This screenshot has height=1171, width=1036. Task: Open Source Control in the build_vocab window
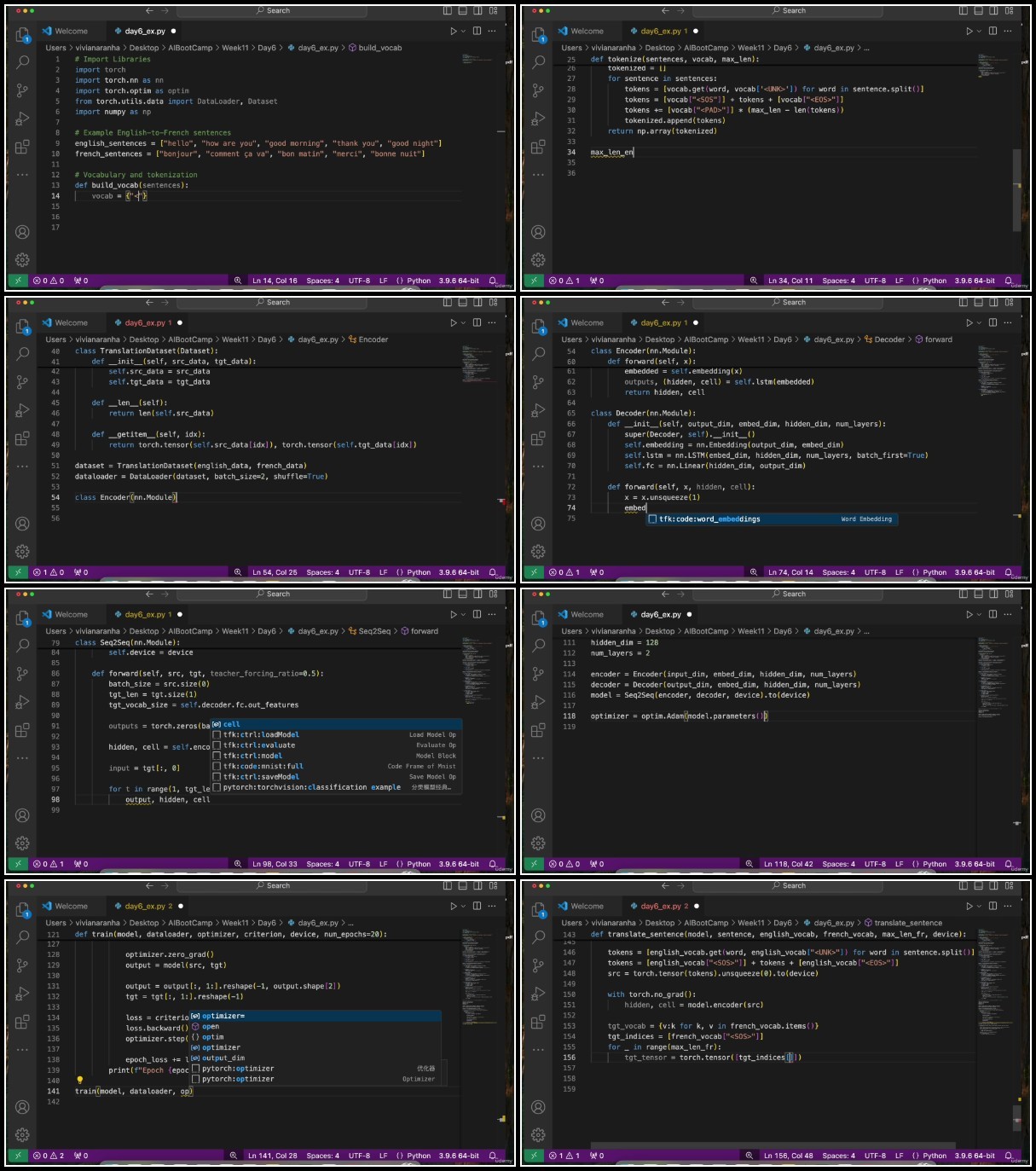coord(22,90)
